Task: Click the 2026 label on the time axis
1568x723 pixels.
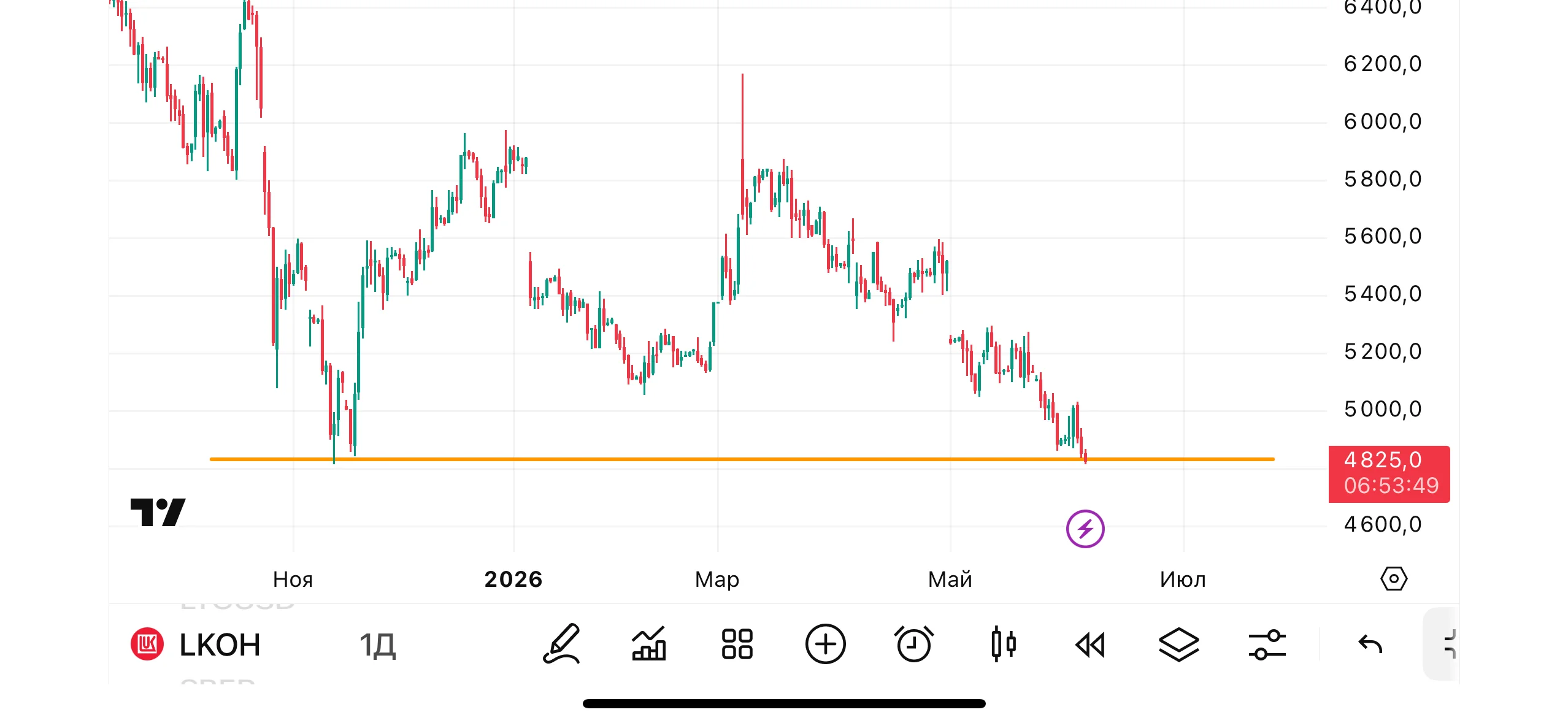Action: (513, 580)
